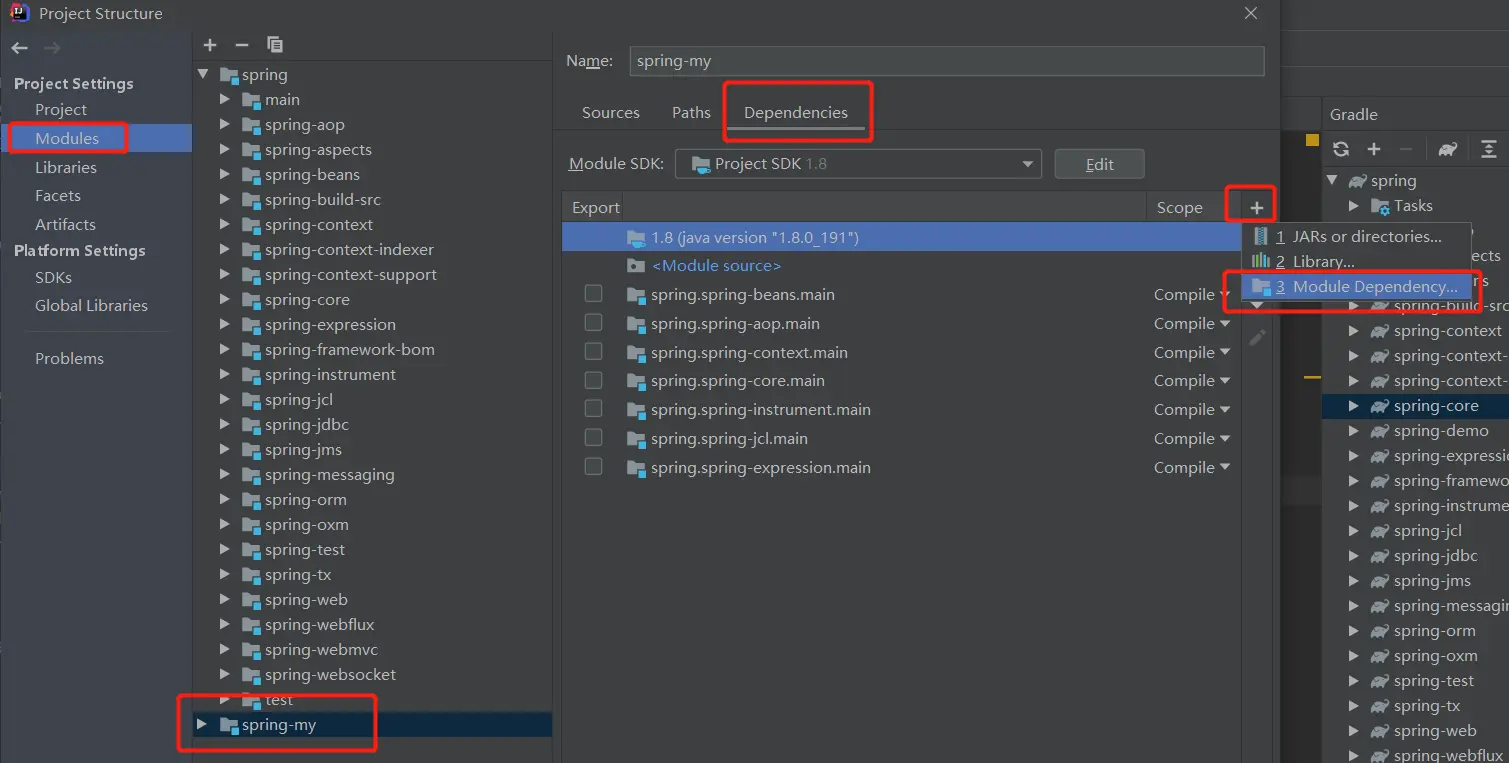The width and height of the screenshot is (1509, 763).
Task: Collapse the spring root in Gradle panel
Action: 1332,181
